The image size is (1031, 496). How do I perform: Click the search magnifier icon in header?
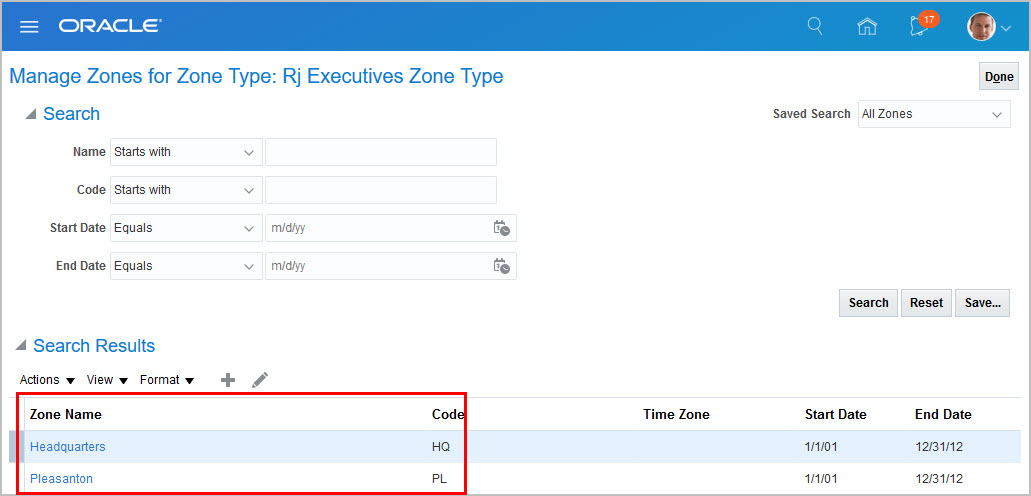click(x=815, y=26)
